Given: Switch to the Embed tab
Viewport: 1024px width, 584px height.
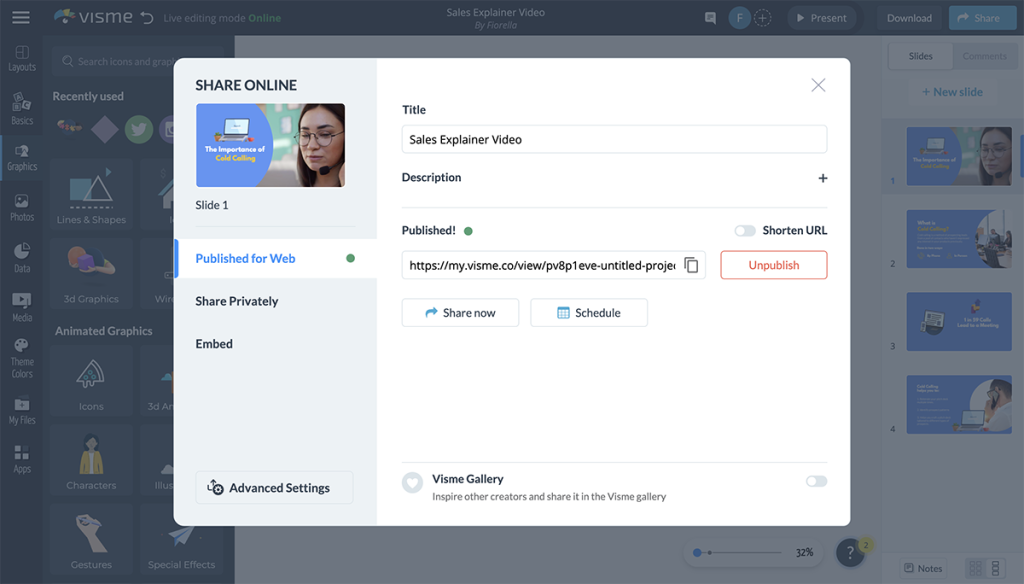Looking at the screenshot, I should click(x=214, y=344).
